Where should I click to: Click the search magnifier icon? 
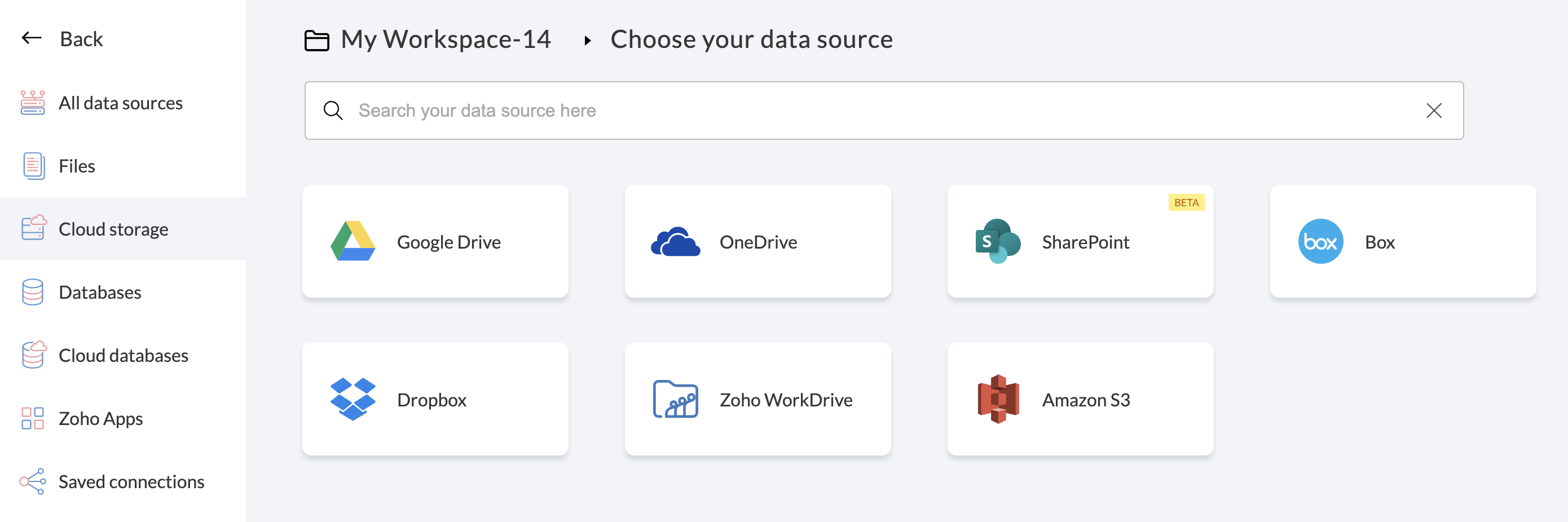[x=333, y=110]
